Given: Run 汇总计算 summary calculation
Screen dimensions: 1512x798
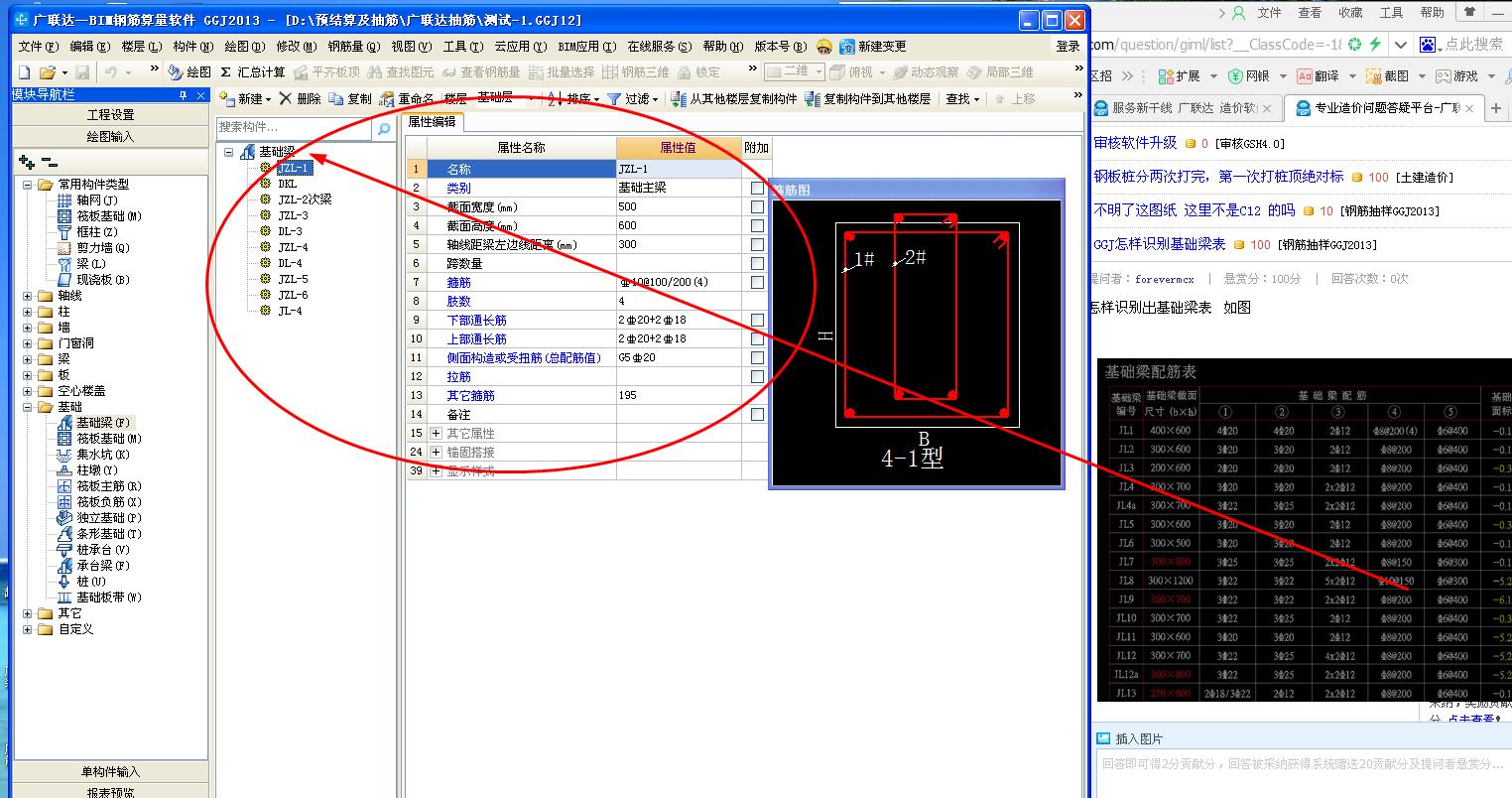Looking at the screenshot, I should 252,72.
